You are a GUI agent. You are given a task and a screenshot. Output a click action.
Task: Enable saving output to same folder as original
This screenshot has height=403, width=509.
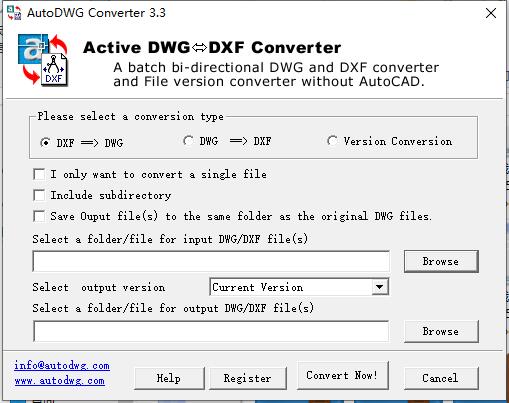(39, 216)
